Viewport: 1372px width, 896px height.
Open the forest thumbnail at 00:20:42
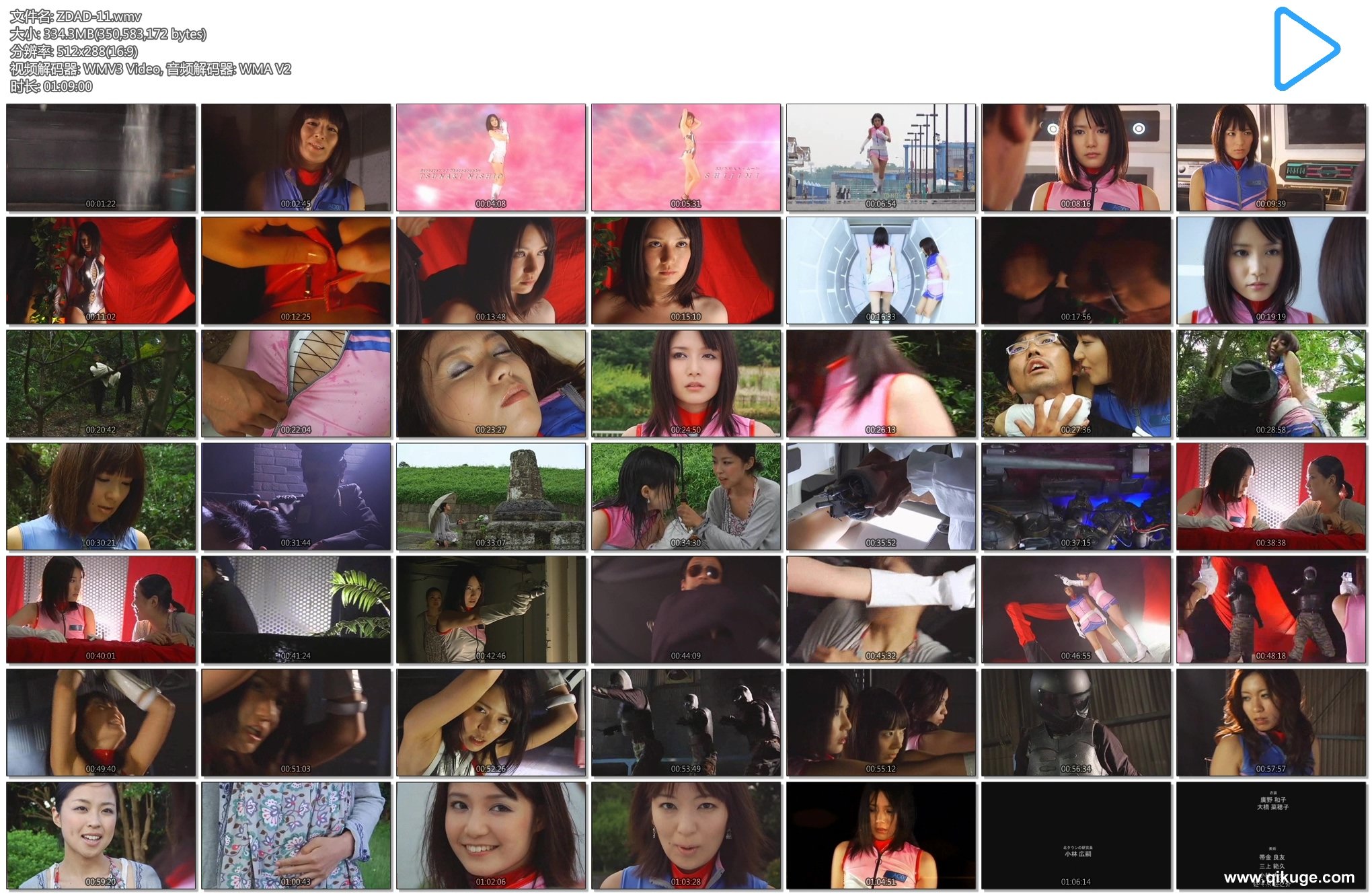coord(101,383)
